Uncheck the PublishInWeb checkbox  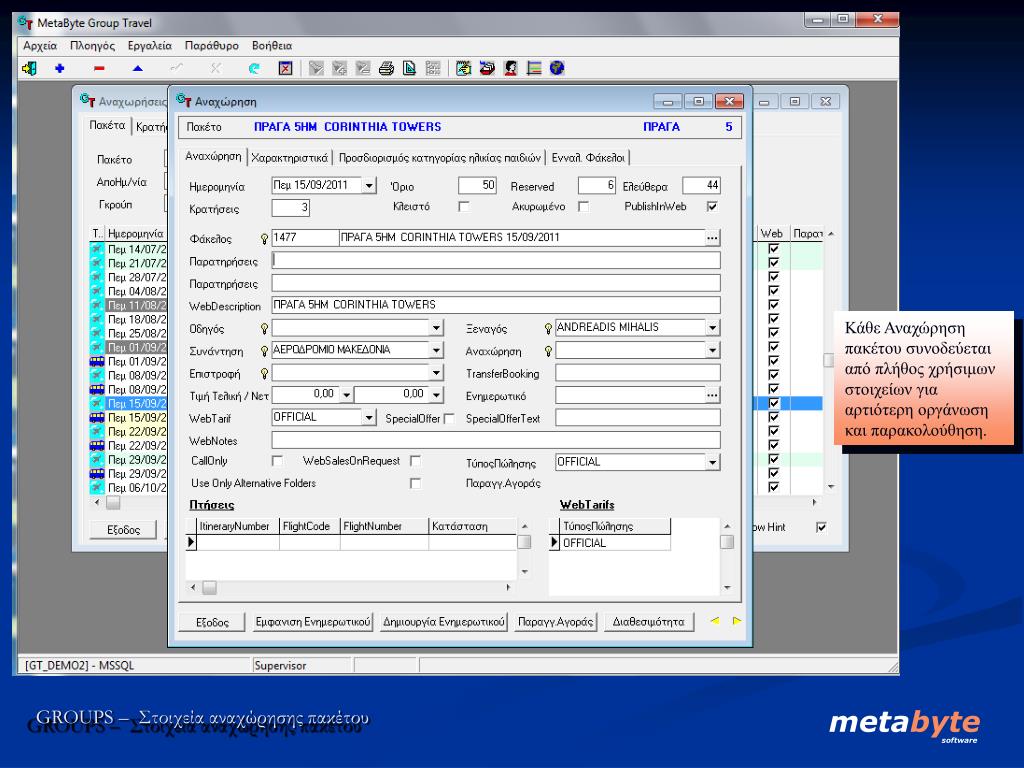pos(712,207)
